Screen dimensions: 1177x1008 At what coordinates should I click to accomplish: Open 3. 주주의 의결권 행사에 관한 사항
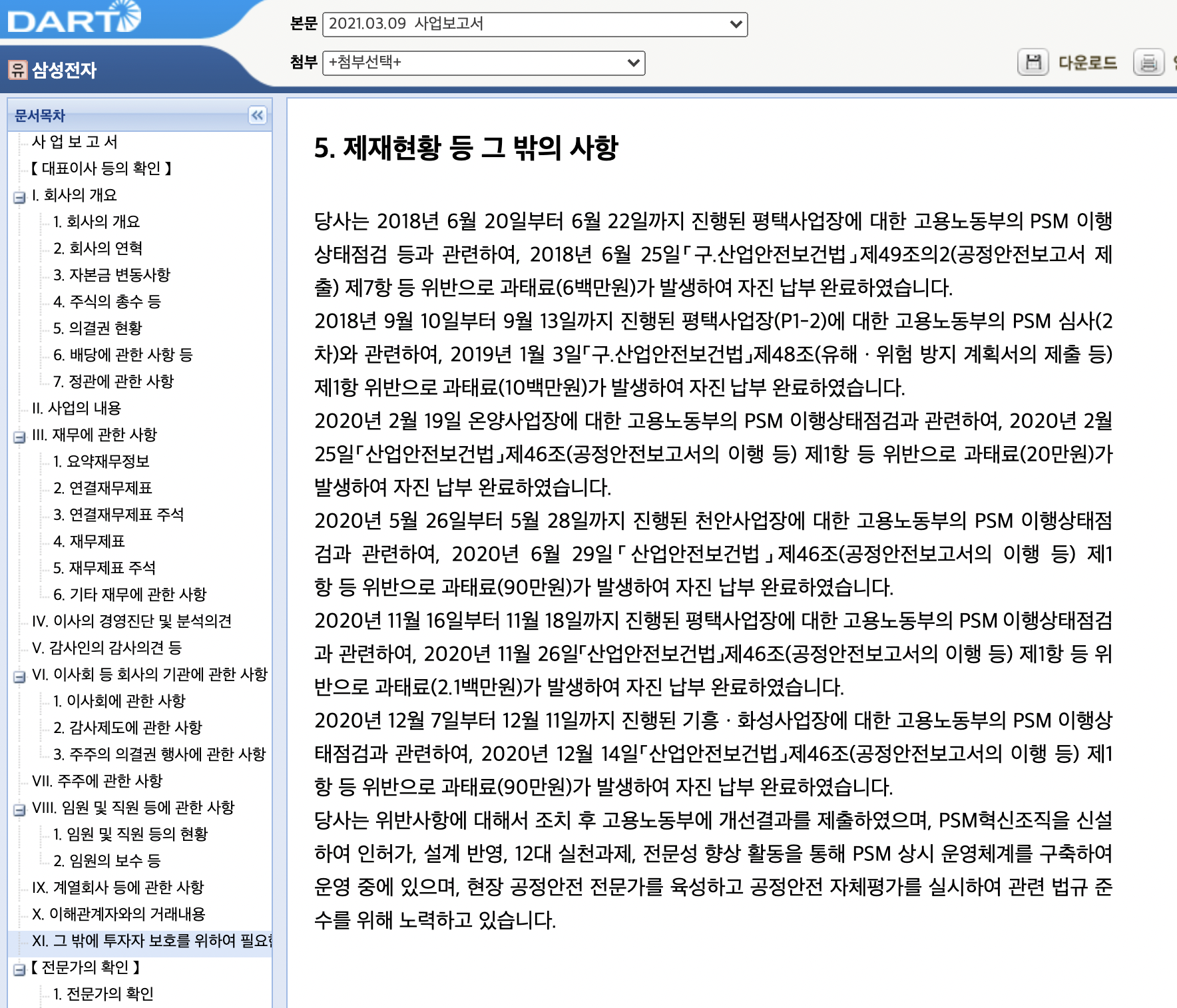click(x=160, y=754)
